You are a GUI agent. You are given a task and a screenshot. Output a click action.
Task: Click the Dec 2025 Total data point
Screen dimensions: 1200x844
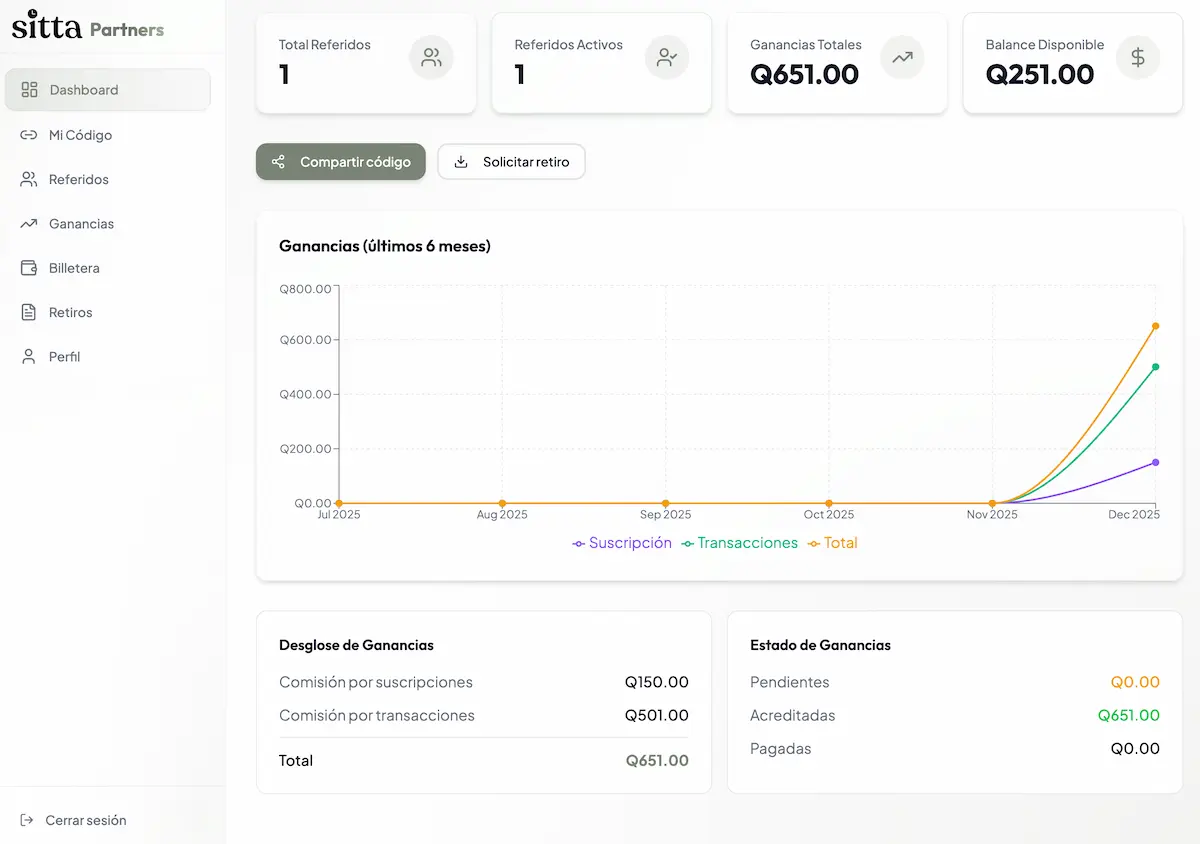click(1155, 326)
